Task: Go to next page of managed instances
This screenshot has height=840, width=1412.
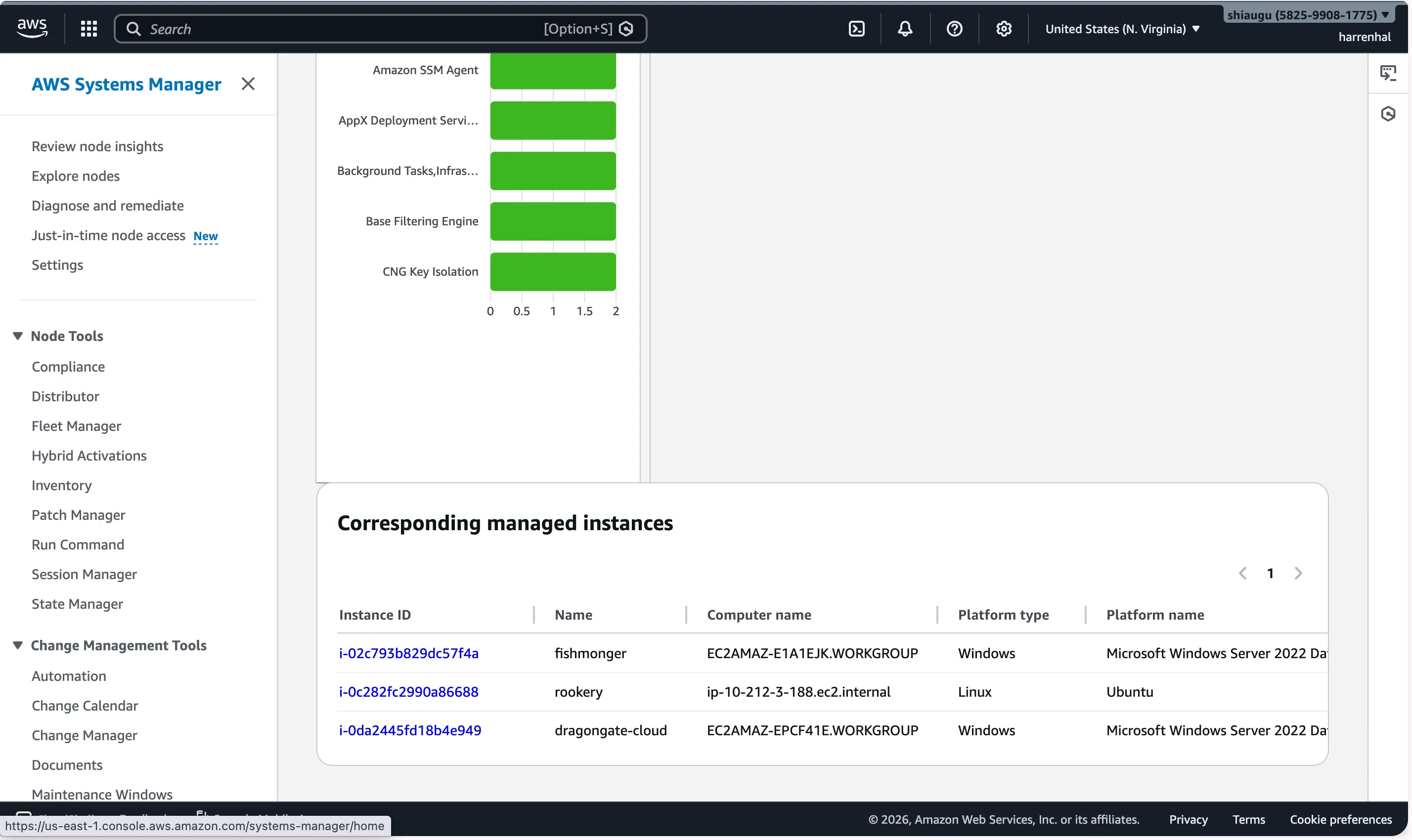Action: pos(1298,573)
